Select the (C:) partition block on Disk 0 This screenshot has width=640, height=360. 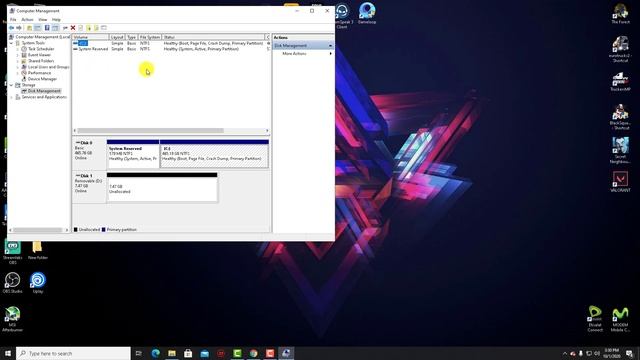(214, 154)
